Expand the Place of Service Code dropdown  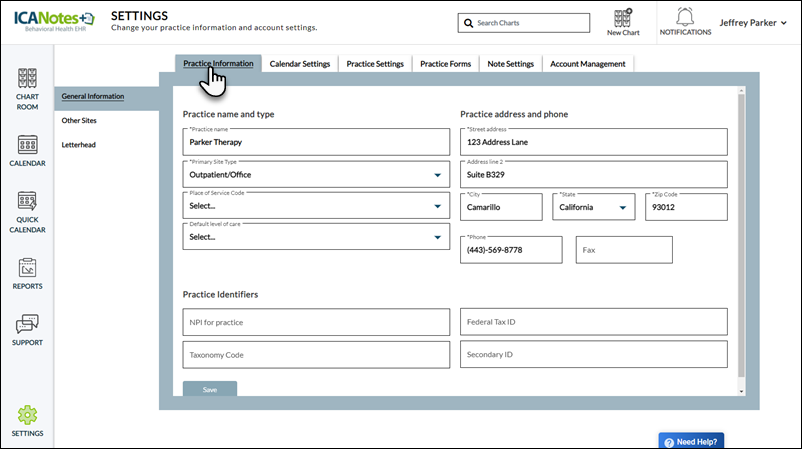pos(436,206)
